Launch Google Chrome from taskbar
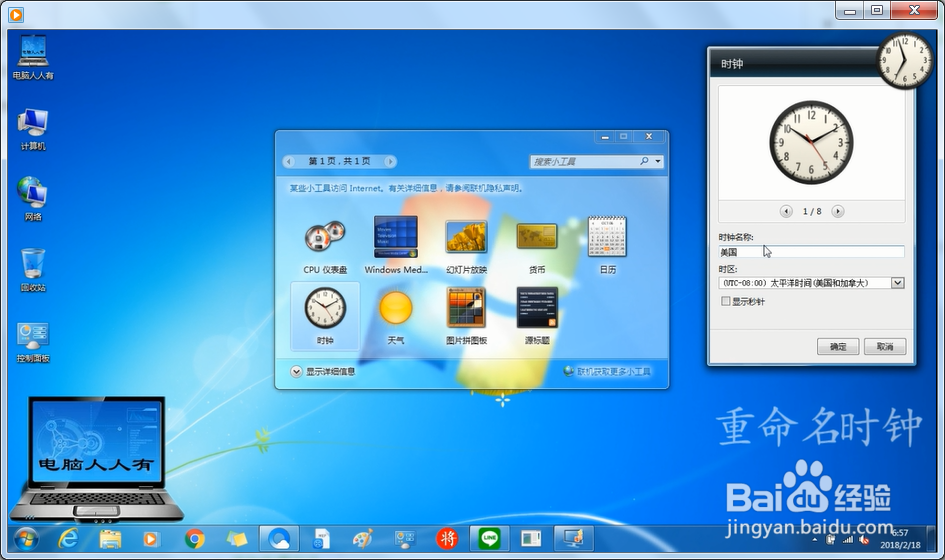This screenshot has width=945, height=560. point(194,539)
